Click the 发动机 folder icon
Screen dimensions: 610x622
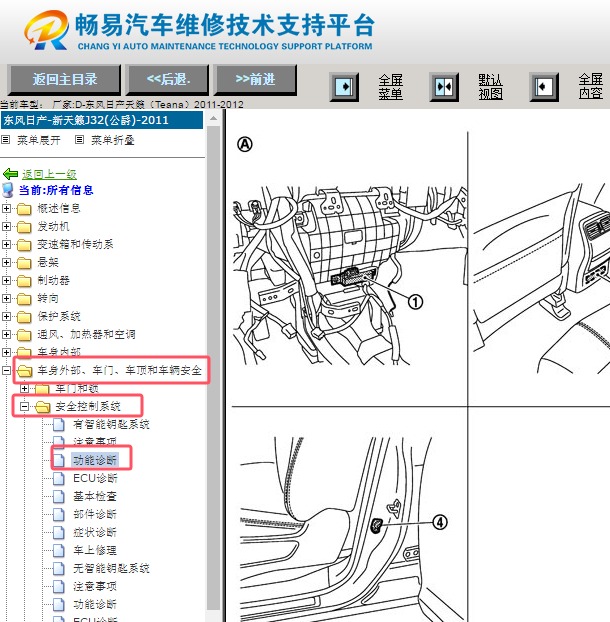(x=24, y=227)
